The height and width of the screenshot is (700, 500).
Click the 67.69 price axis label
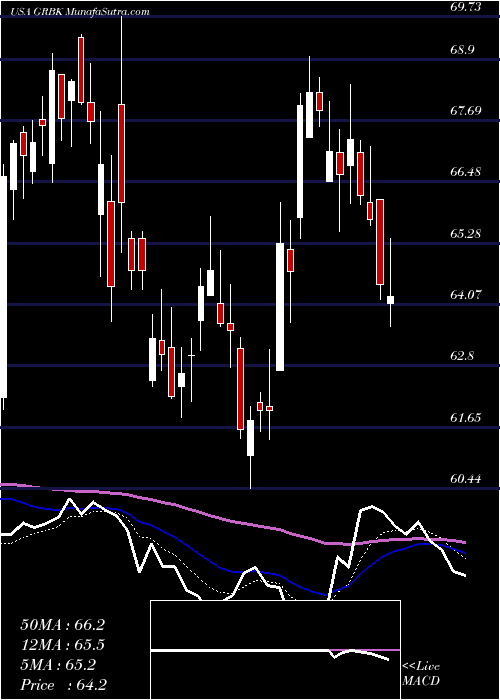coord(467,110)
